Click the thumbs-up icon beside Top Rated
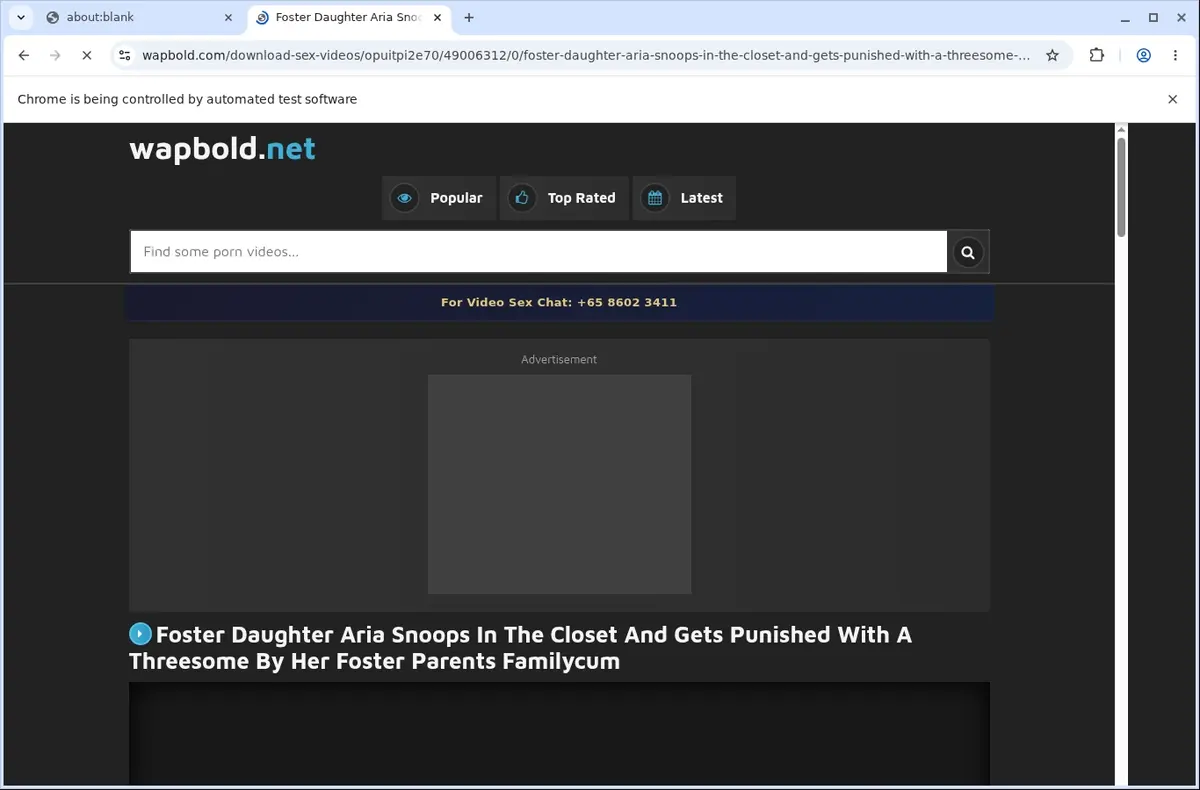 [x=521, y=198]
